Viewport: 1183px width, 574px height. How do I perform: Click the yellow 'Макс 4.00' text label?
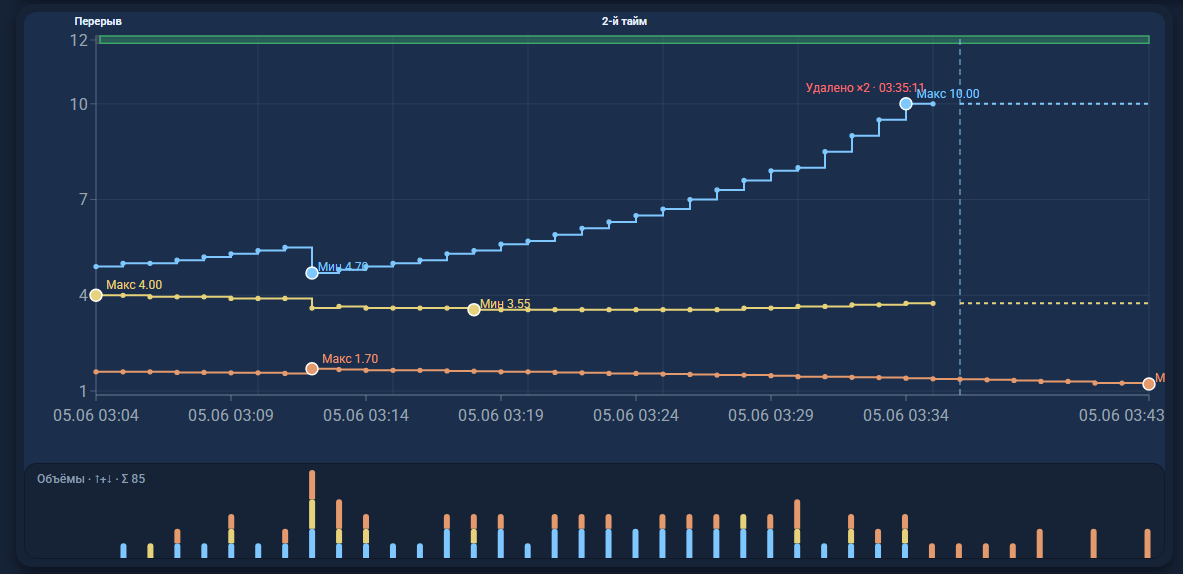tap(134, 285)
